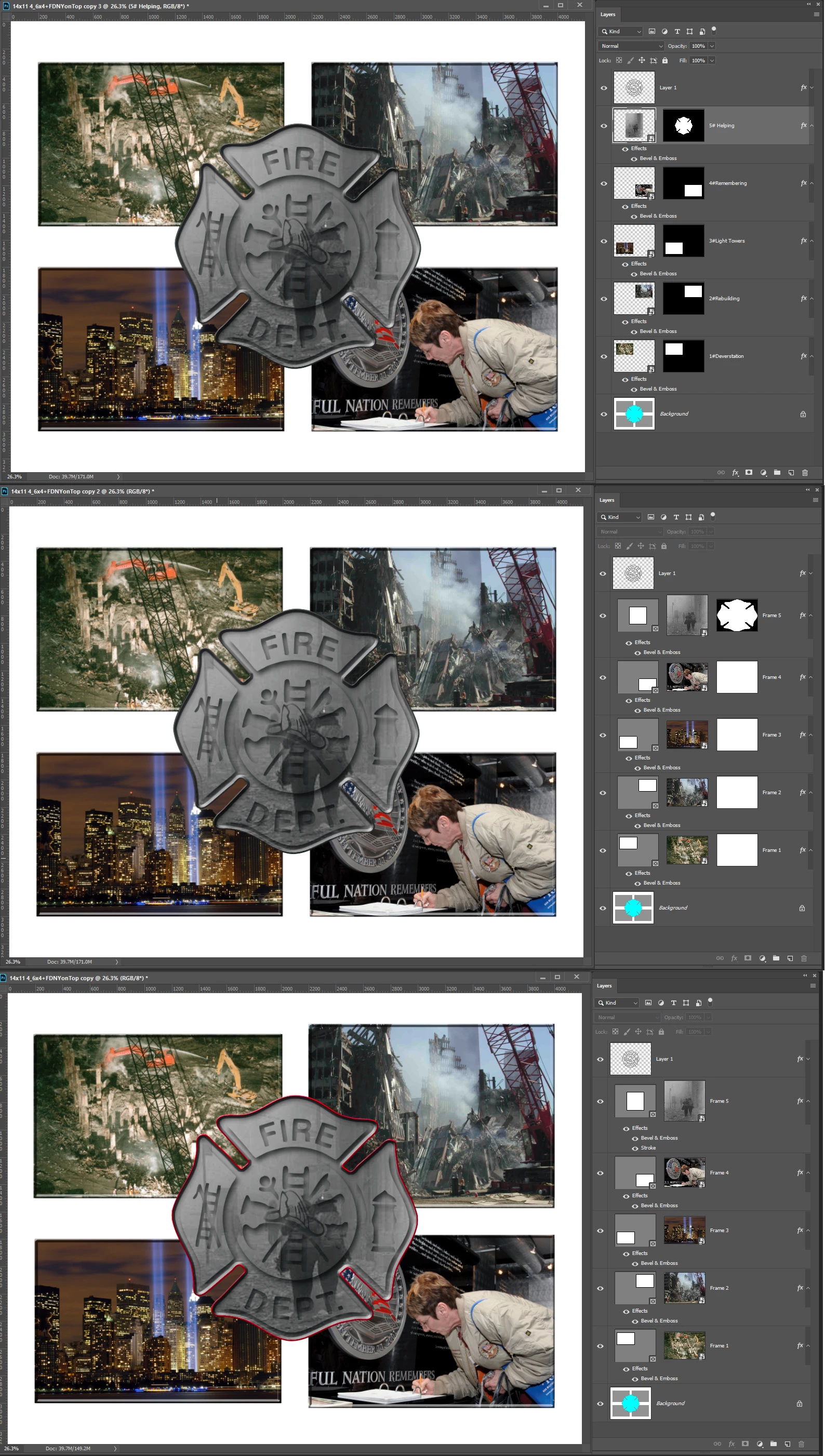Open Normal blend mode dropdown, top panel
The height and width of the screenshot is (1456, 825).
[x=631, y=46]
